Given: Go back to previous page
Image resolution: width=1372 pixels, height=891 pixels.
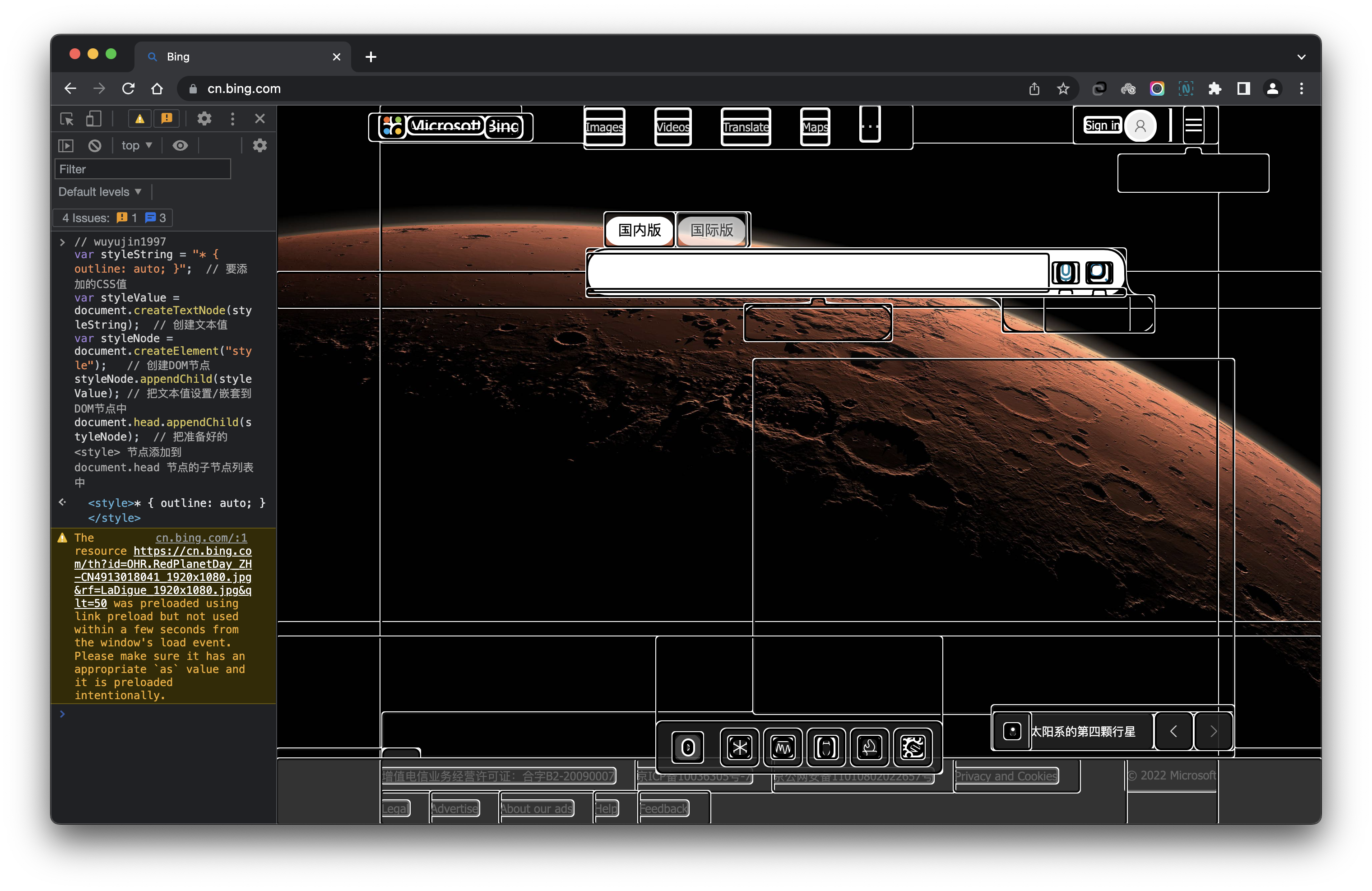Looking at the screenshot, I should pos(70,89).
